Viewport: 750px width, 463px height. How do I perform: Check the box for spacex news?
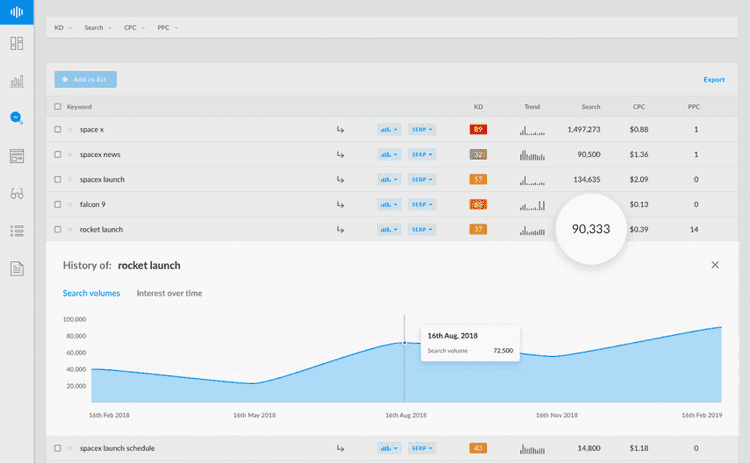(58, 154)
